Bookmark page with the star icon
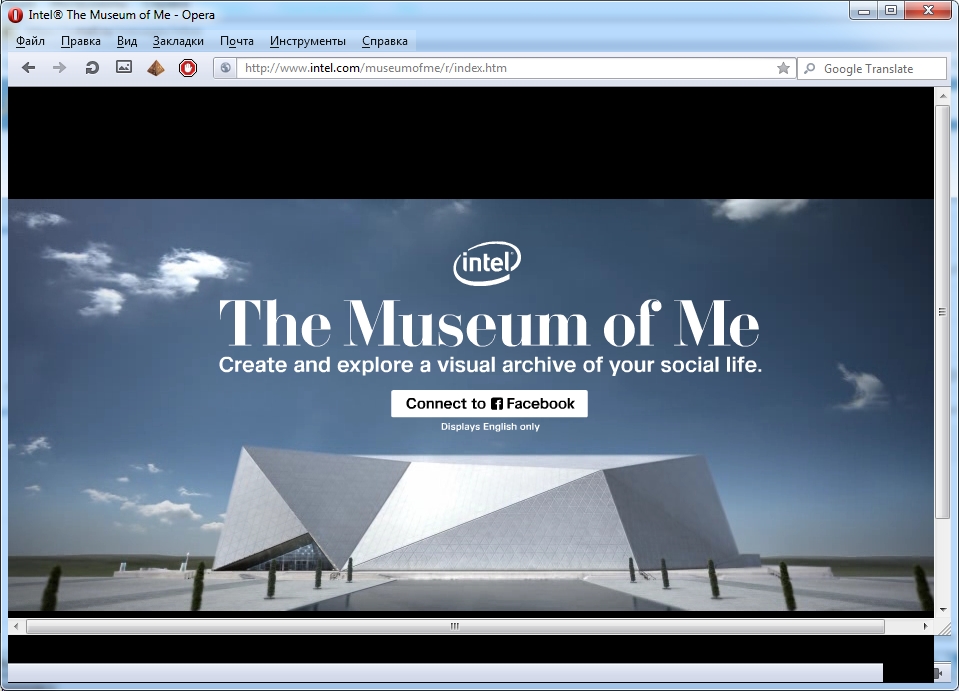The image size is (959, 691). (783, 68)
